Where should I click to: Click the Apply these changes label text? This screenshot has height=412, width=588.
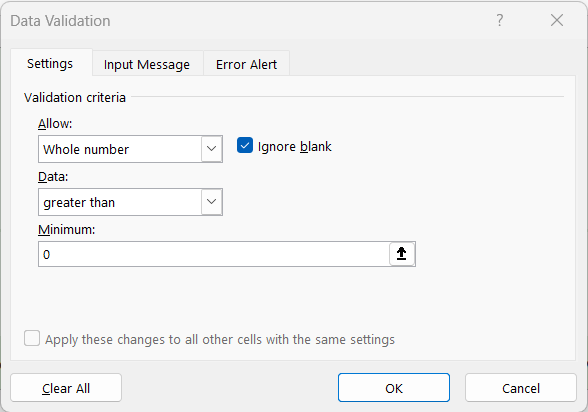(x=220, y=339)
